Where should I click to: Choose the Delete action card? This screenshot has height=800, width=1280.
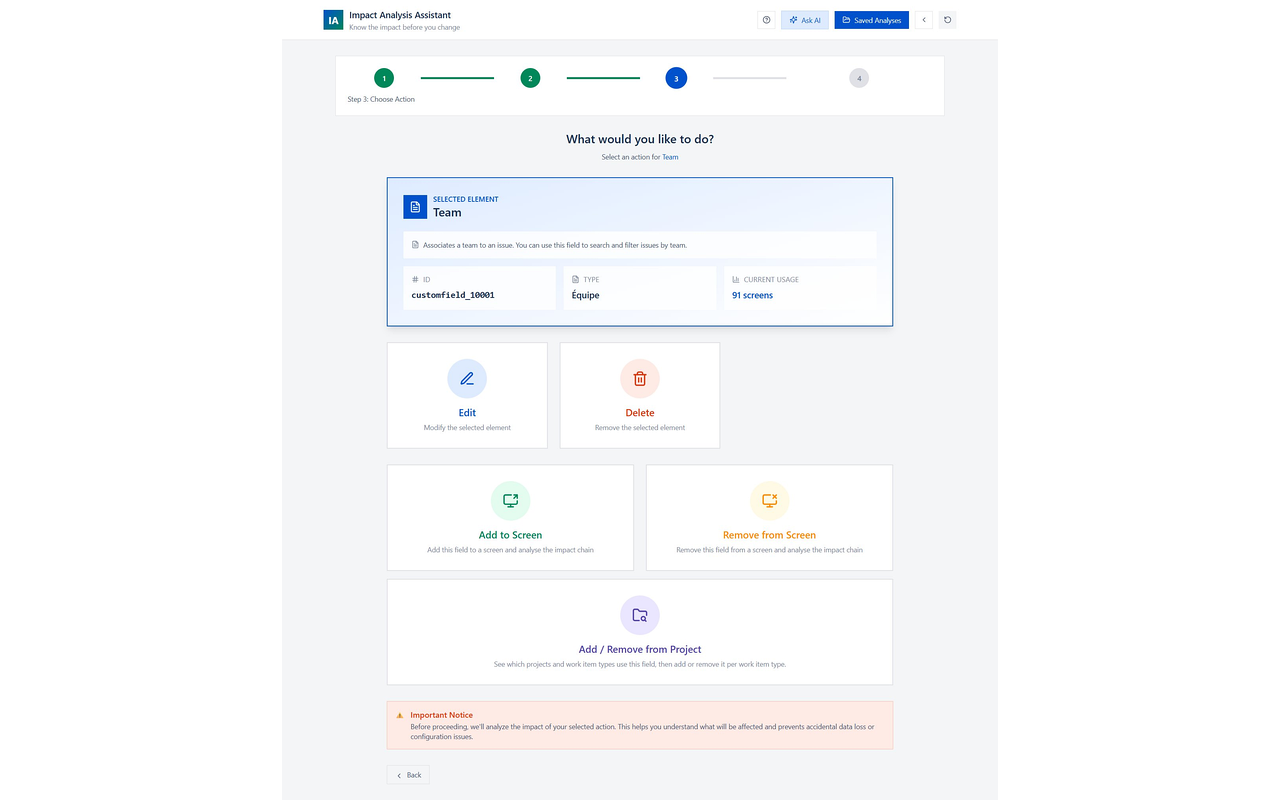click(x=640, y=395)
